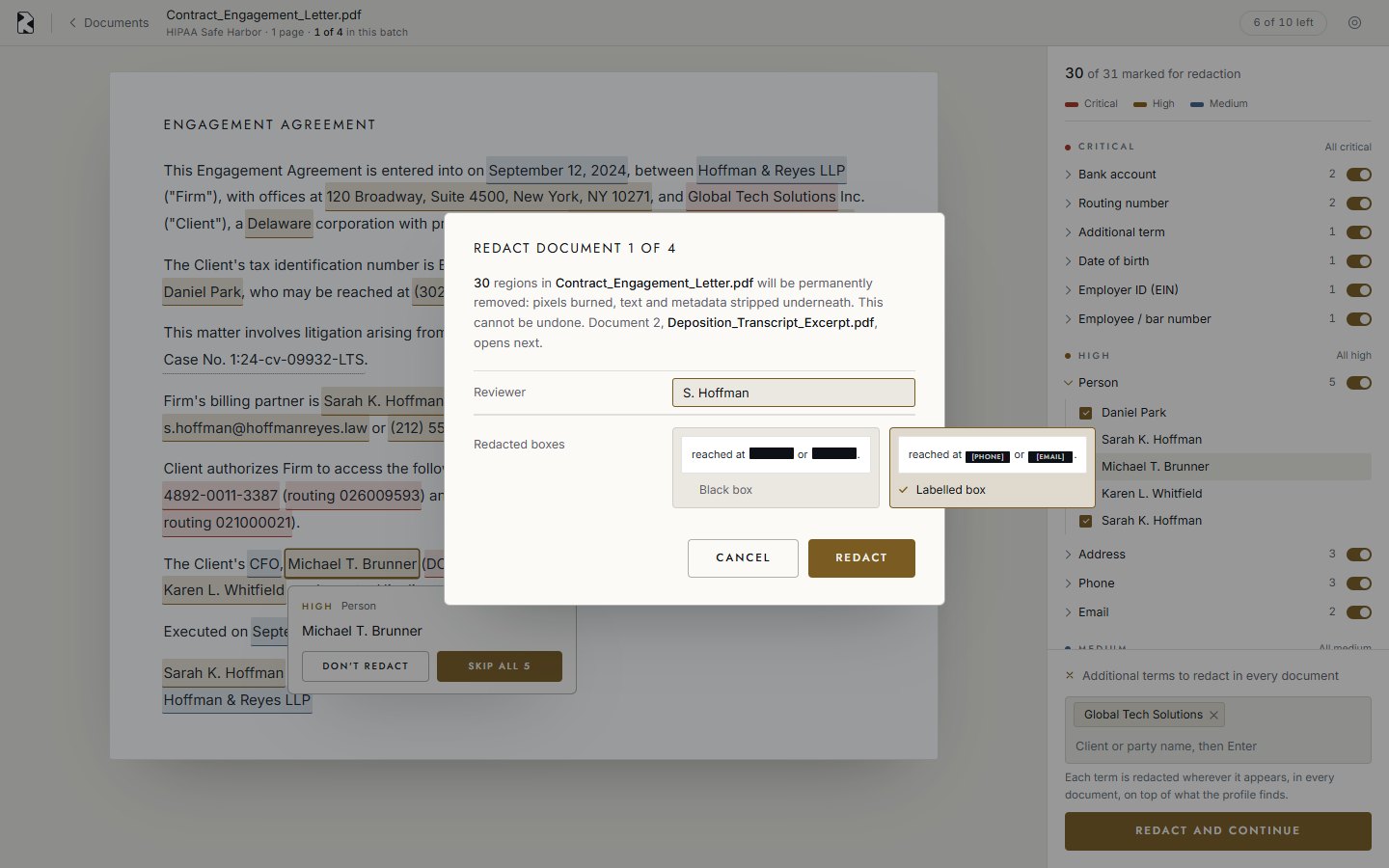Switch off Employer ID (EIN) redaction
1389x868 pixels.
(1359, 290)
